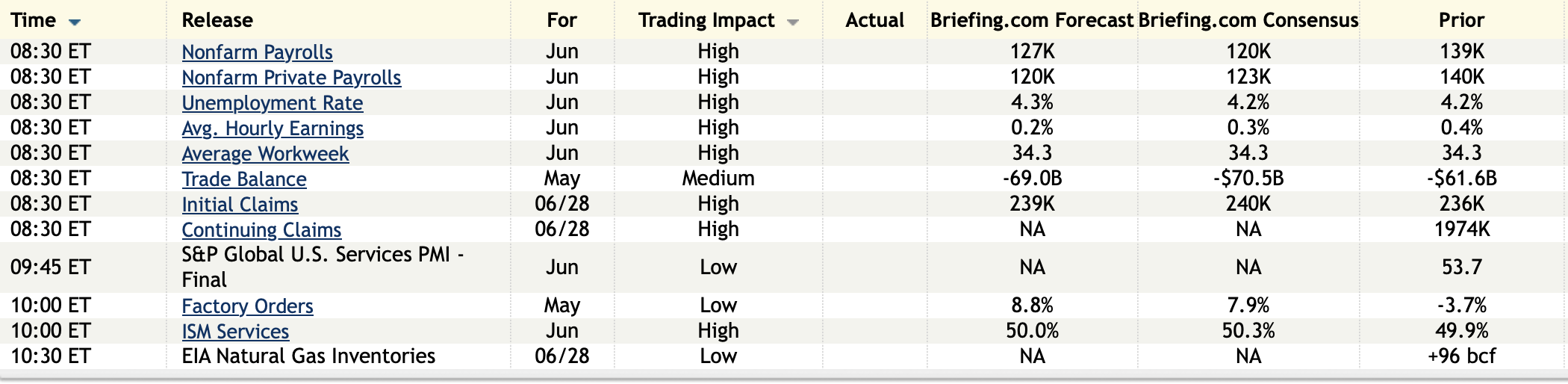1568x384 pixels.
Task: Open the Nonfarm Payrolls release link
Action: click(257, 52)
